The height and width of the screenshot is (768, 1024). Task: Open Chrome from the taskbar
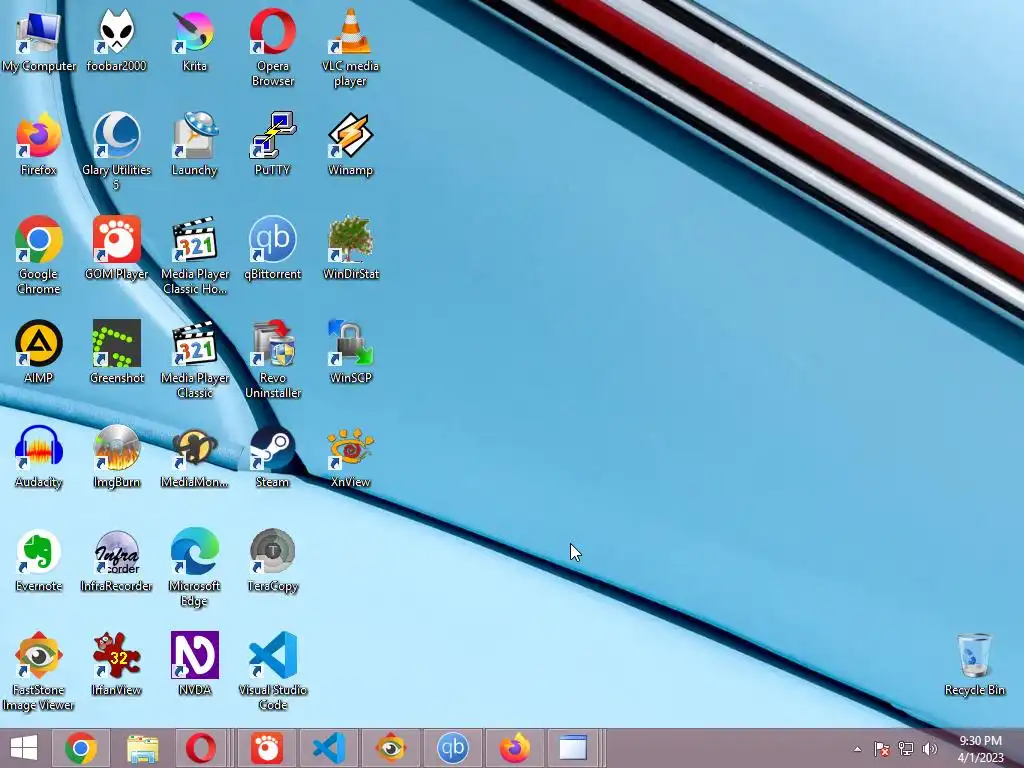[x=80, y=748]
